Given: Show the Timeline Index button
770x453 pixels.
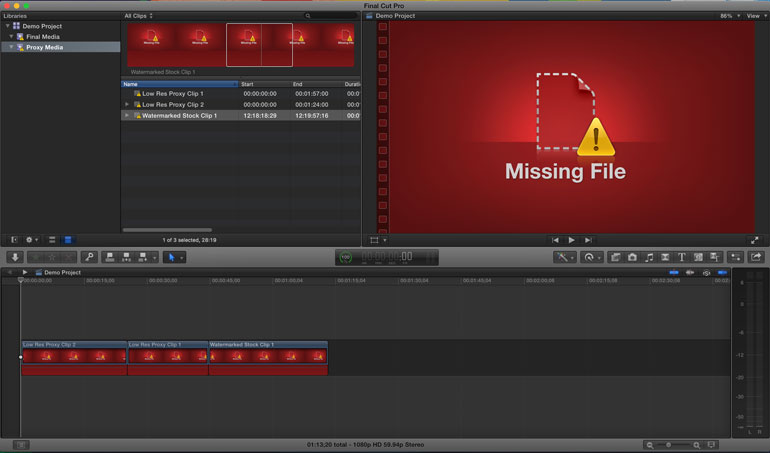Looking at the screenshot, I should [x=21, y=445].
